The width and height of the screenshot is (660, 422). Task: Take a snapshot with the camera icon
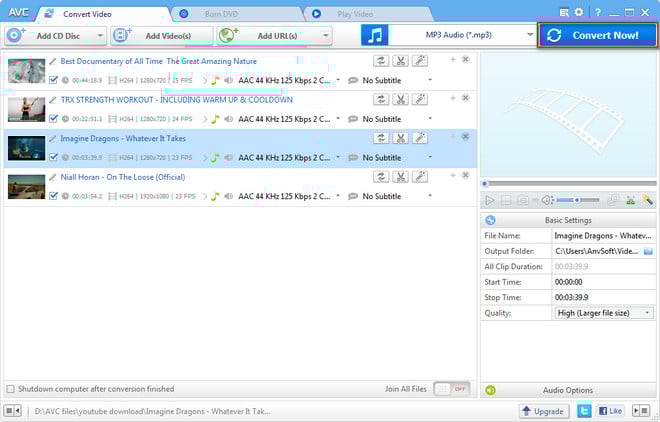523,200
